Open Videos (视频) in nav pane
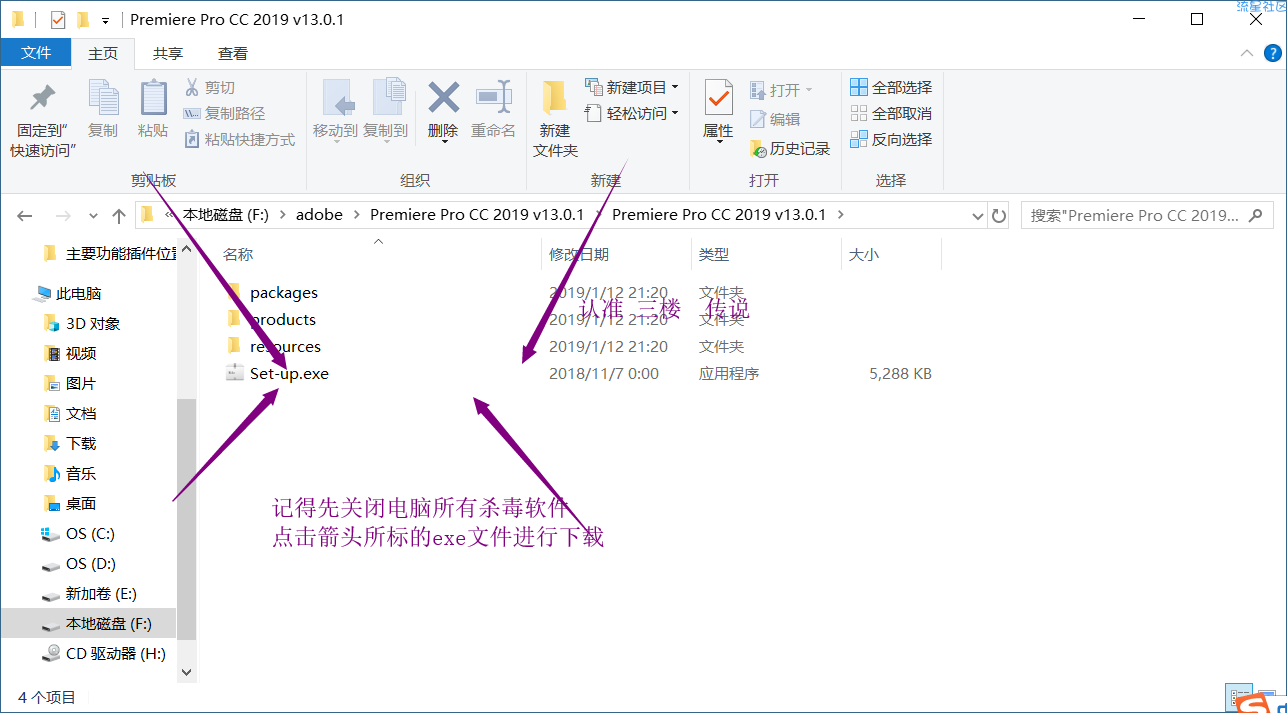Image resolution: width=1287 pixels, height=713 pixels. click(x=71, y=354)
